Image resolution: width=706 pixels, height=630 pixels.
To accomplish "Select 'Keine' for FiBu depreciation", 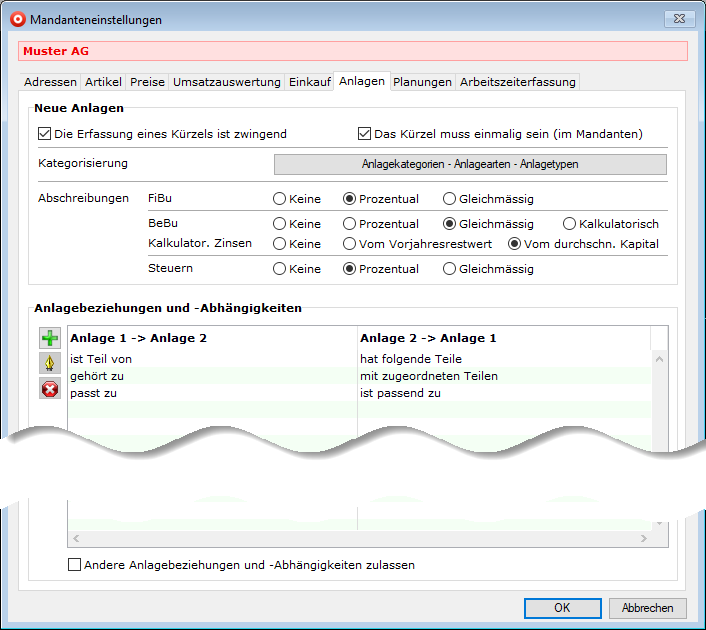I will tap(280, 199).
